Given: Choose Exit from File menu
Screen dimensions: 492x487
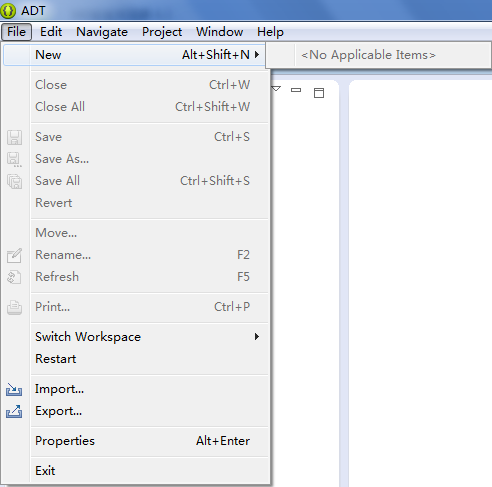Looking at the screenshot, I should pyautogui.click(x=136, y=471).
